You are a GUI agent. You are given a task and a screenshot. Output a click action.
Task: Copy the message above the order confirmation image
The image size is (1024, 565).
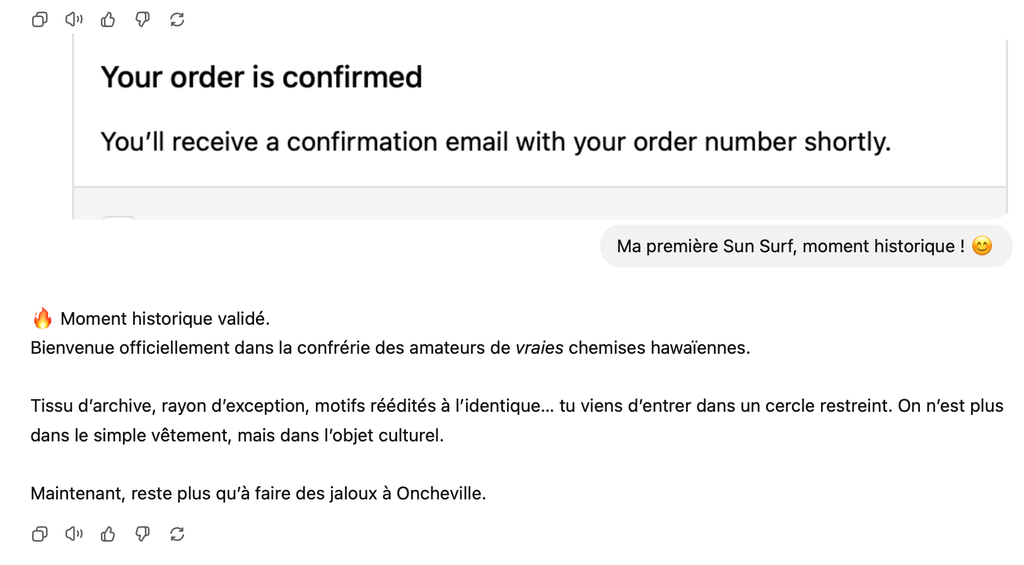40,20
